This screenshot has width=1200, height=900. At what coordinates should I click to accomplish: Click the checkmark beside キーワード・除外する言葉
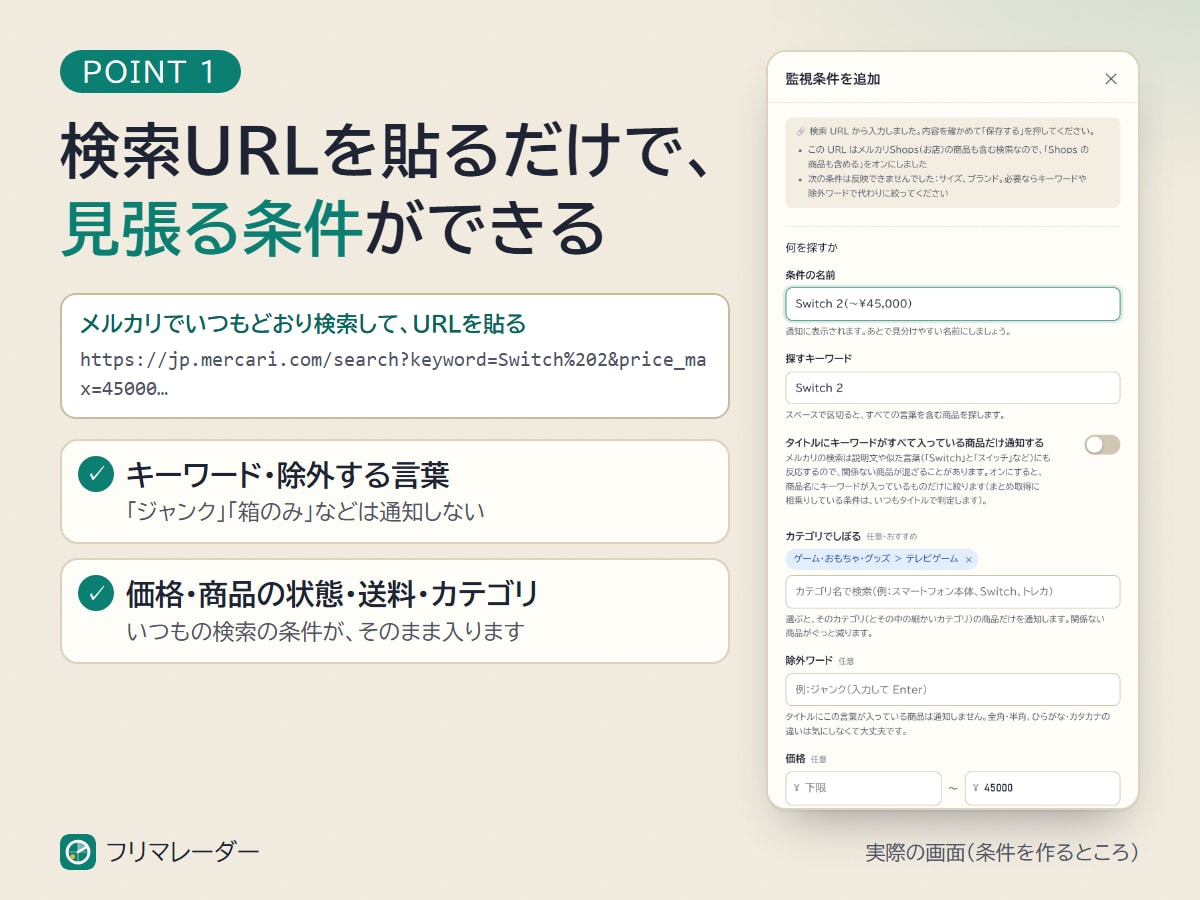pos(96,475)
